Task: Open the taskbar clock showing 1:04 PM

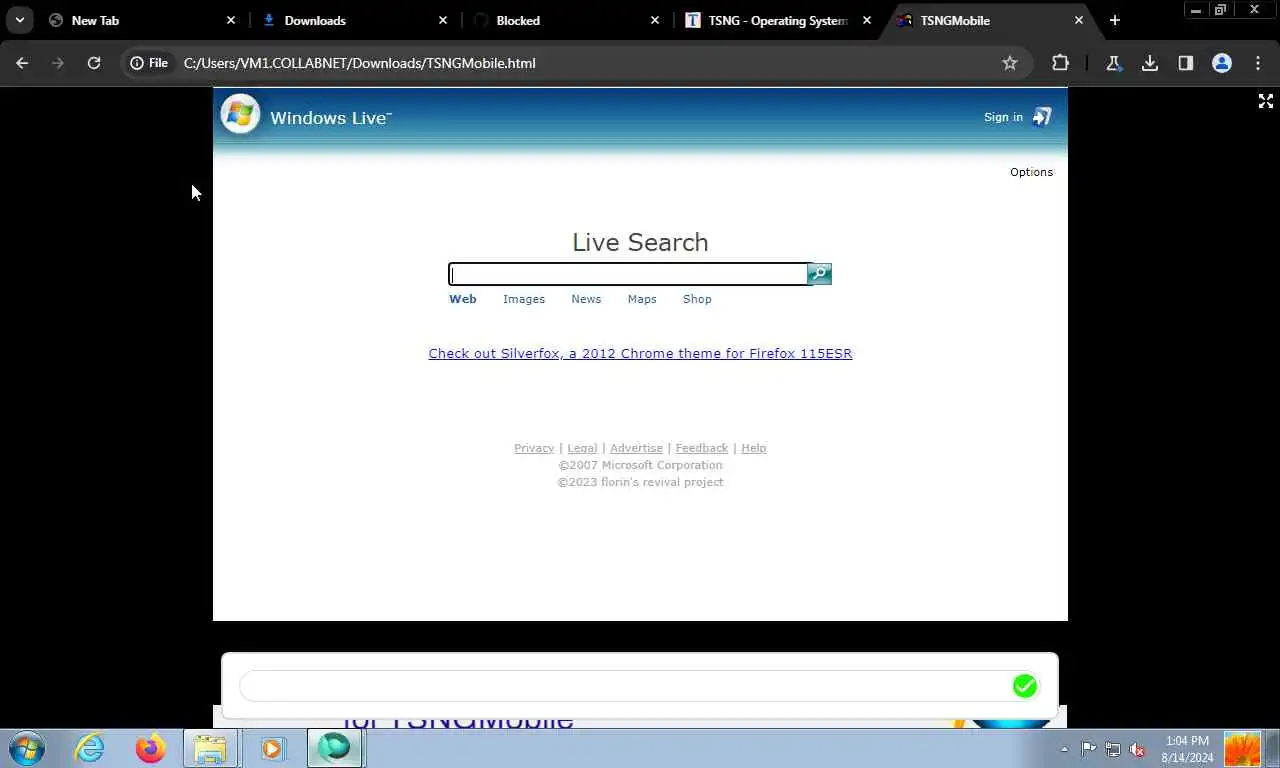Action: click(x=1187, y=749)
